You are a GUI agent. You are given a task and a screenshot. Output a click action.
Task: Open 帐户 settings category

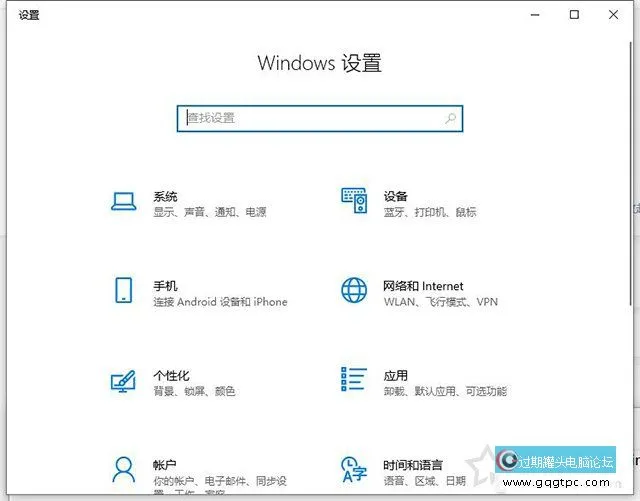tap(164, 465)
